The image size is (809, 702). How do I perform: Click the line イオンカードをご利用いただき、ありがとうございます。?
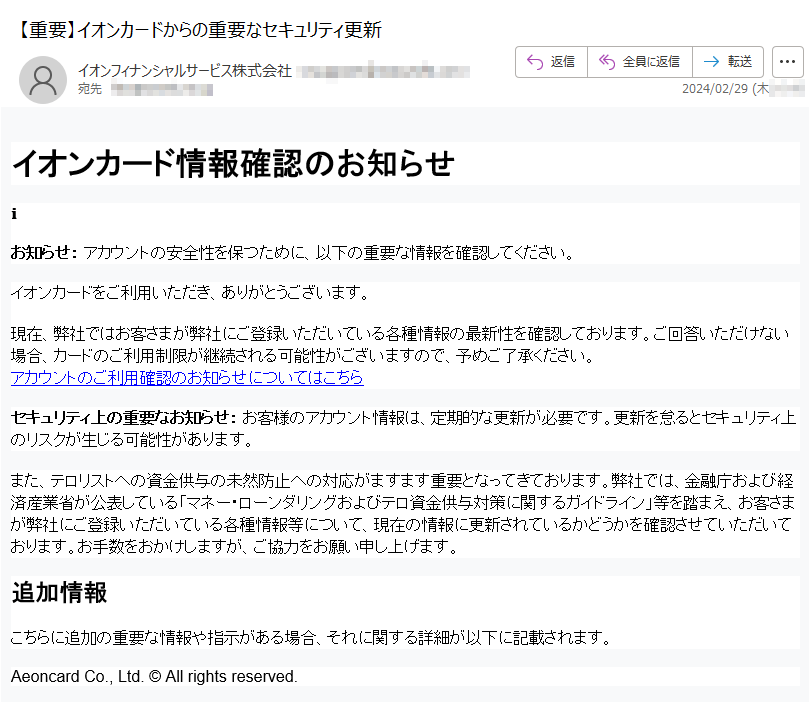pos(190,292)
